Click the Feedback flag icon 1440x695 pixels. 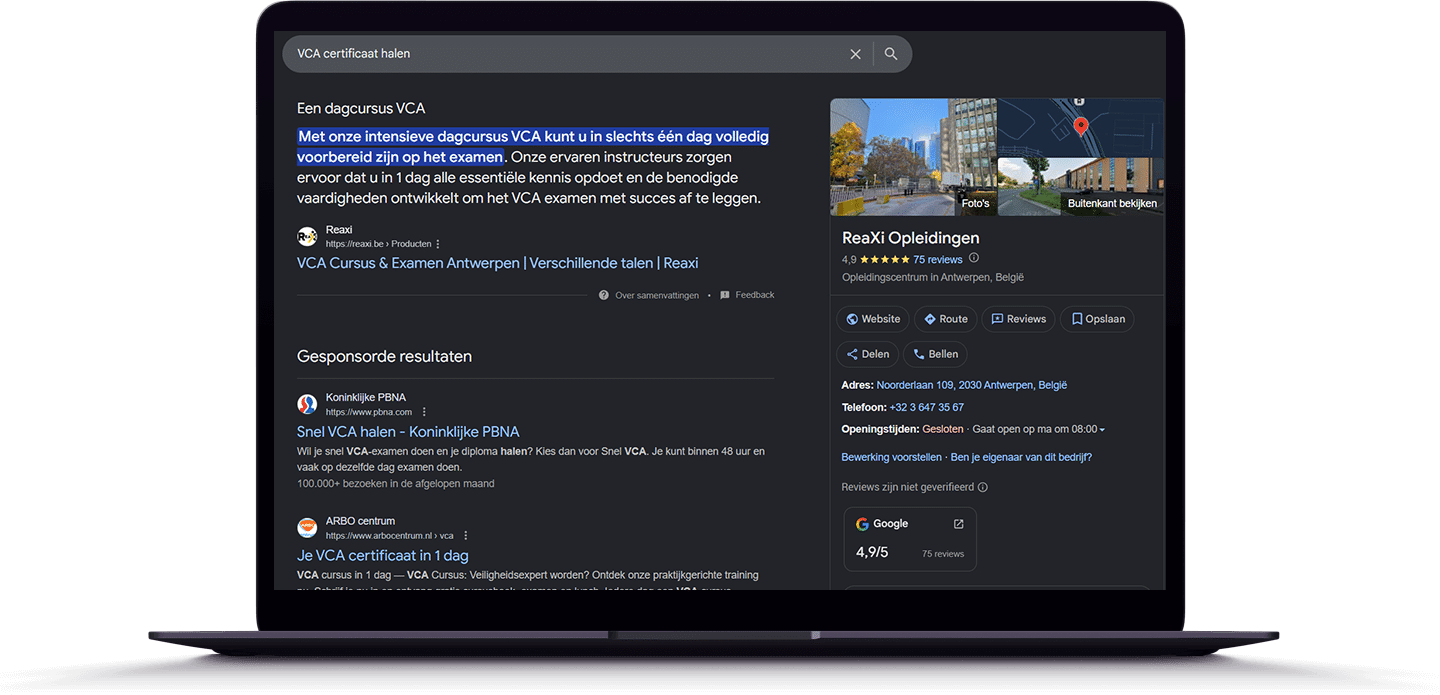point(725,295)
